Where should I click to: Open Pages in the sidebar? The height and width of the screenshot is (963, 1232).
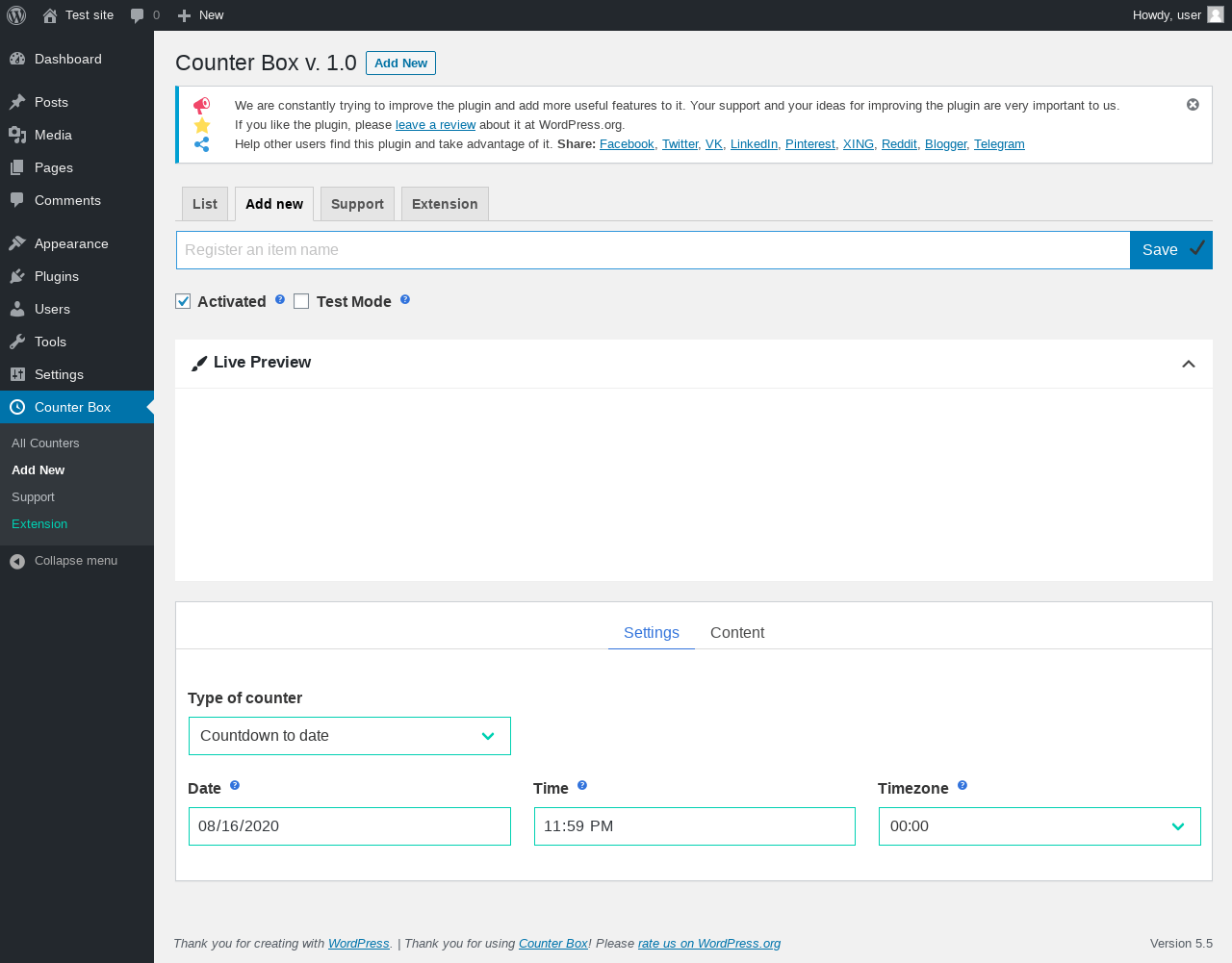click(77, 167)
